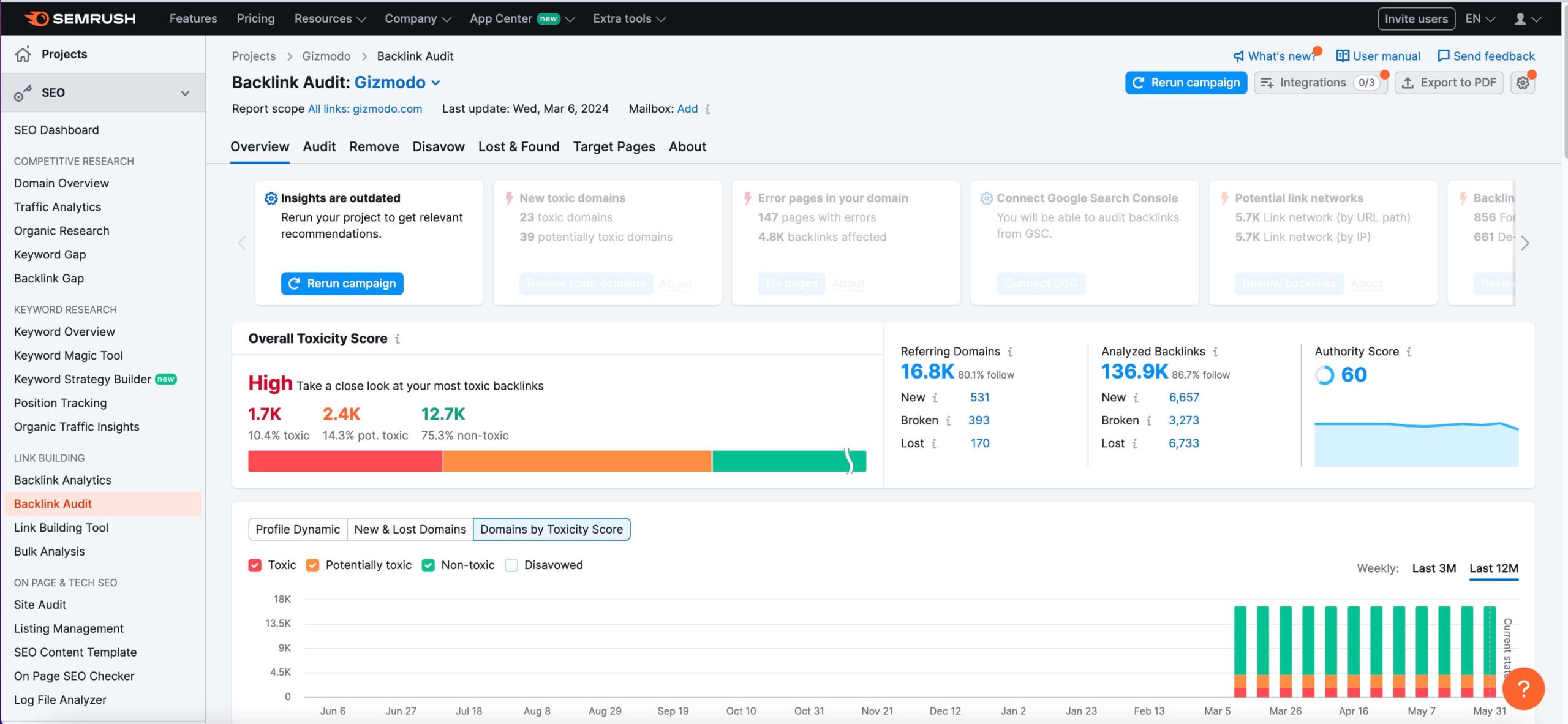Click gear icon on Insights are outdated card

point(271,198)
